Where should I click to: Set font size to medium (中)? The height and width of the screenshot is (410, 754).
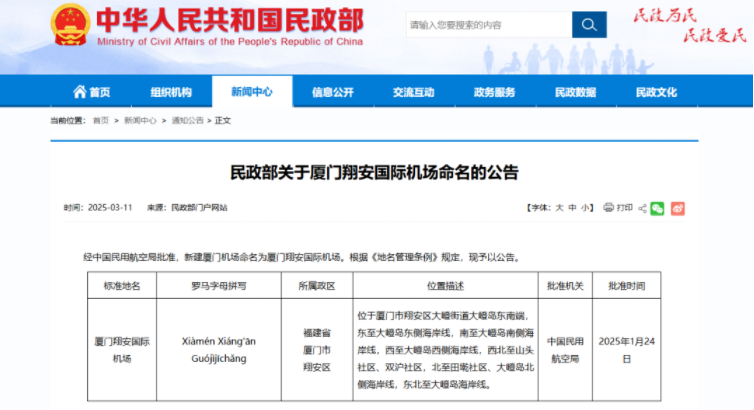(572, 208)
